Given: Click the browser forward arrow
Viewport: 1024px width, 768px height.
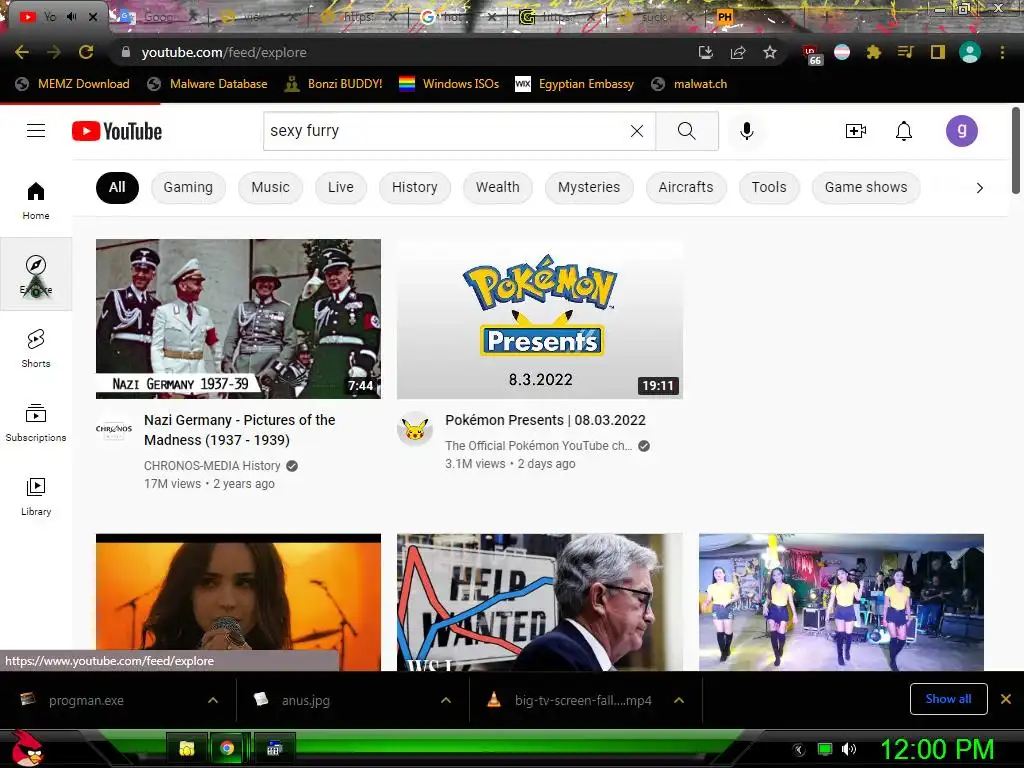Looking at the screenshot, I should [x=54, y=52].
